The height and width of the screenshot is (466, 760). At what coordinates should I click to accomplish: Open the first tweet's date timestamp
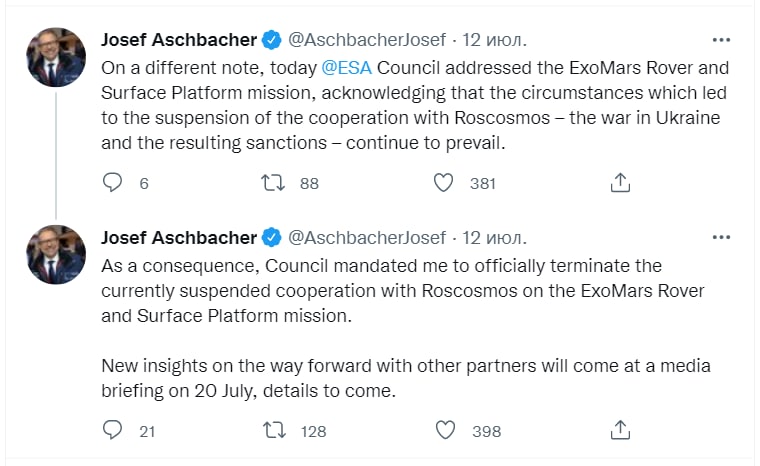coord(494,40)
